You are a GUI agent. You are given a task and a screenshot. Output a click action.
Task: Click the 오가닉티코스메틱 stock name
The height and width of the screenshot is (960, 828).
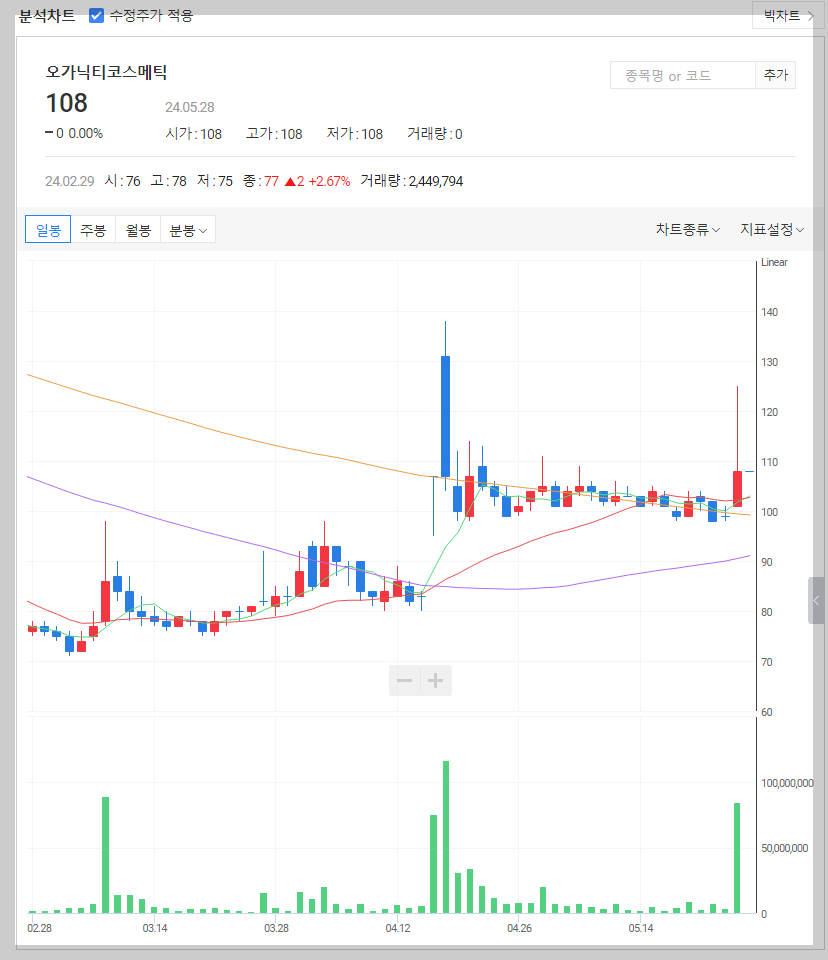click(106, 72)
